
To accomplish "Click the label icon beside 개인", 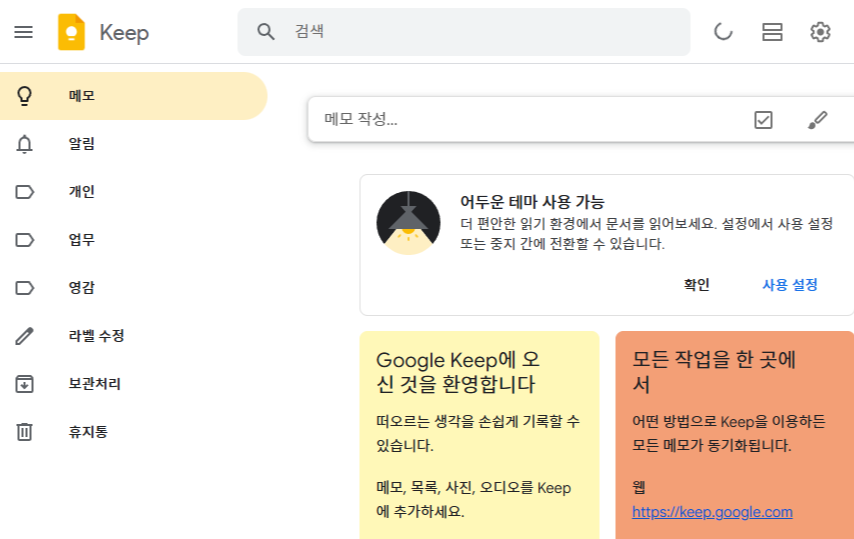I will [25, 192].
